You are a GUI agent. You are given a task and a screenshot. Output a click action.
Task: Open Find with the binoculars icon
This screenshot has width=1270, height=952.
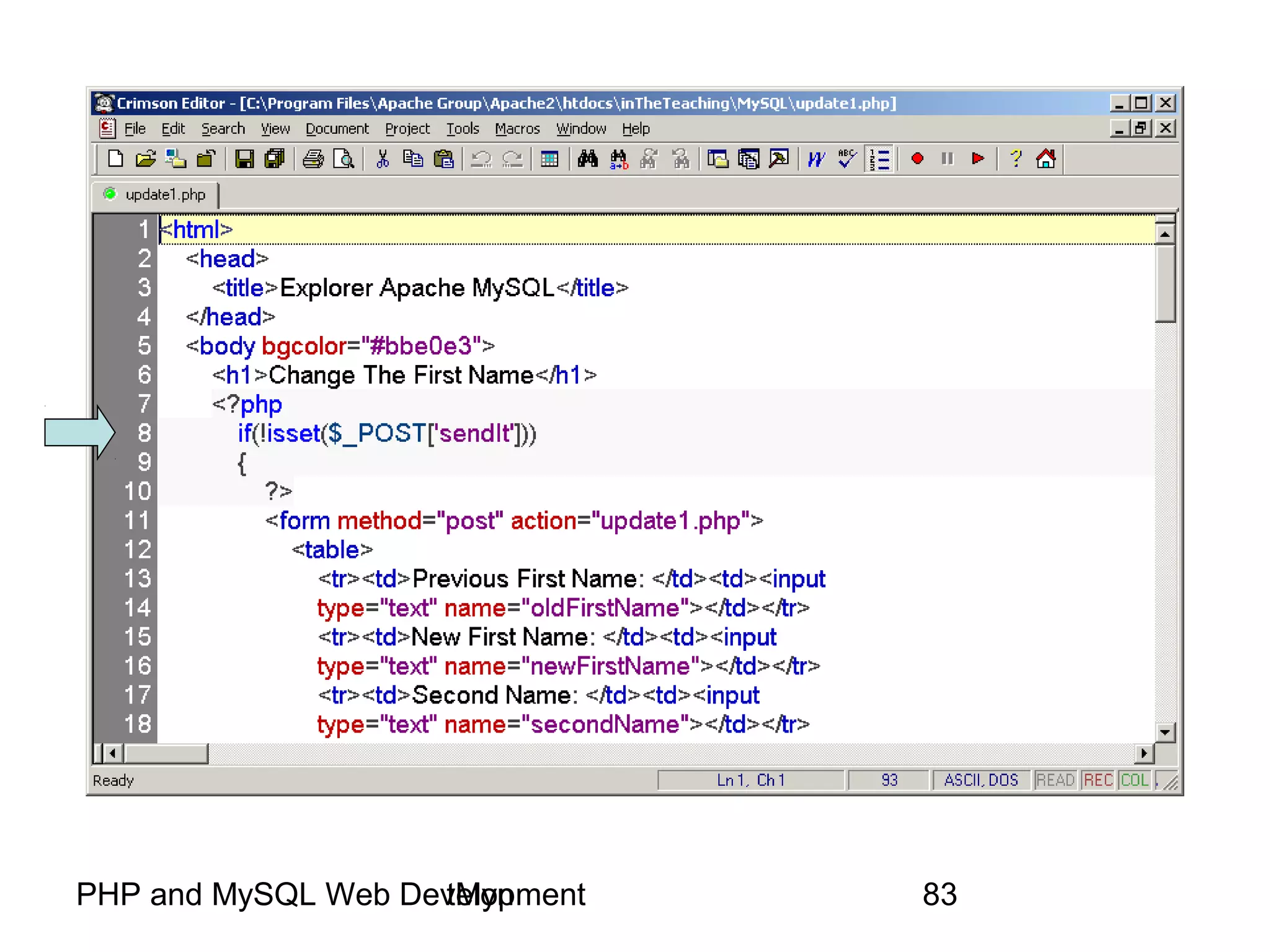click(588, 159)
